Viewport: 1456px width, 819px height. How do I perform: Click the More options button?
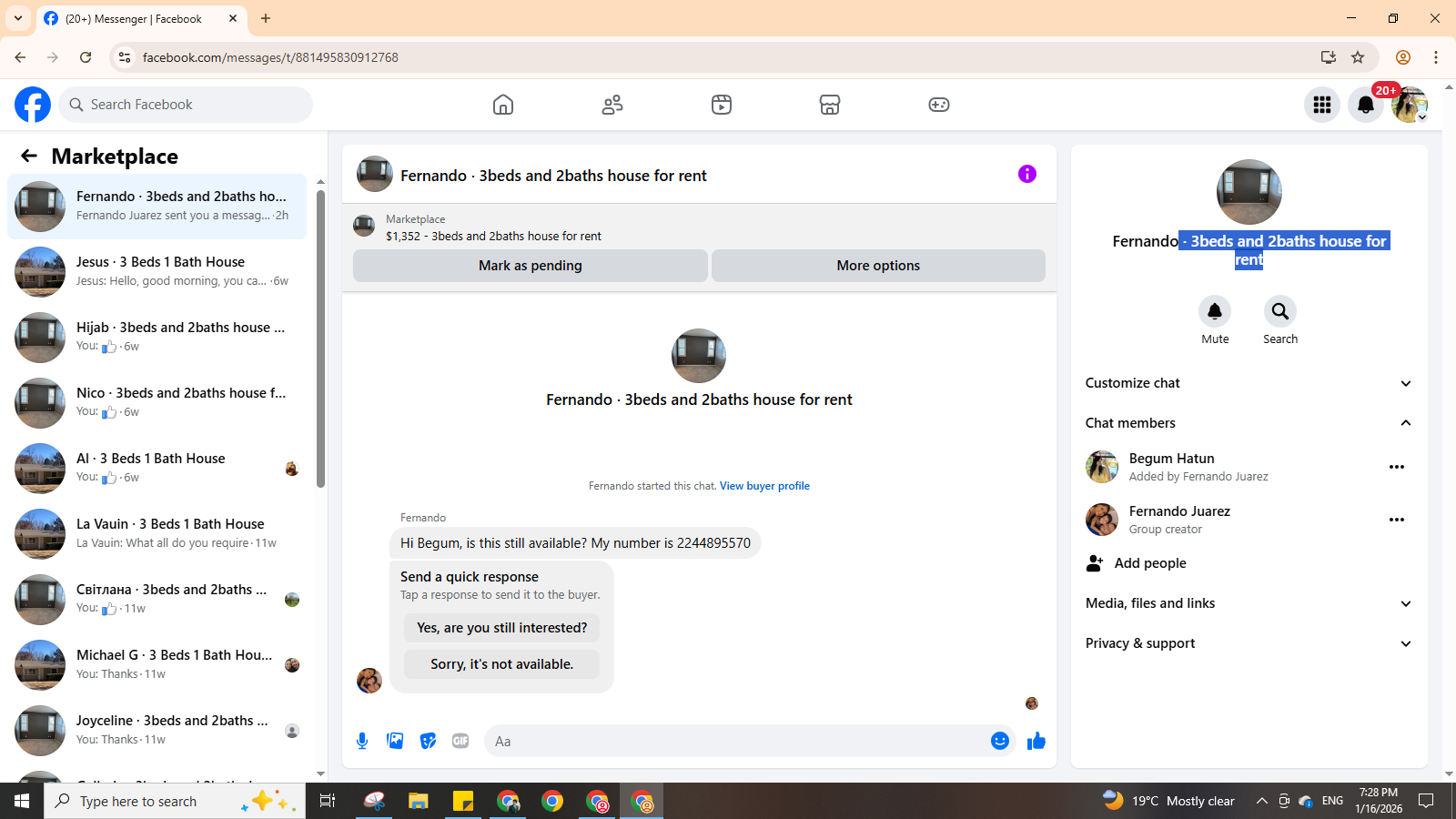(878, 266)
